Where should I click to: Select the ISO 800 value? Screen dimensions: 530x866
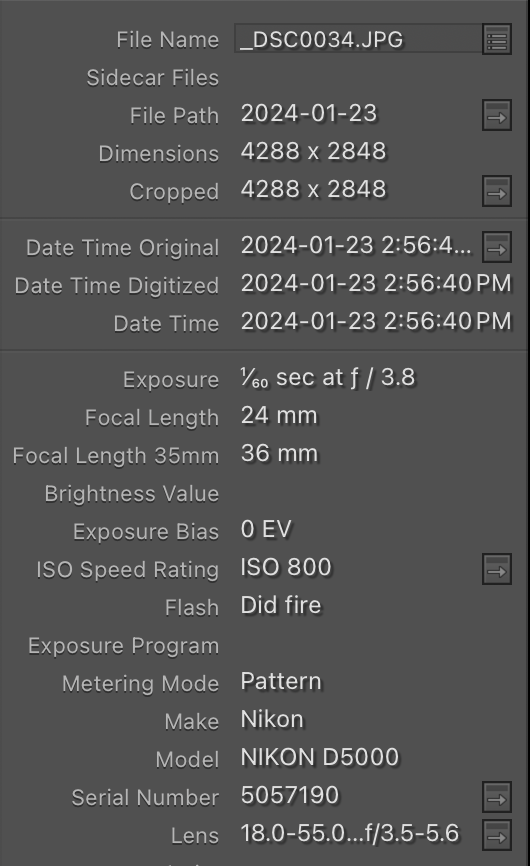[x=286, y=567]
